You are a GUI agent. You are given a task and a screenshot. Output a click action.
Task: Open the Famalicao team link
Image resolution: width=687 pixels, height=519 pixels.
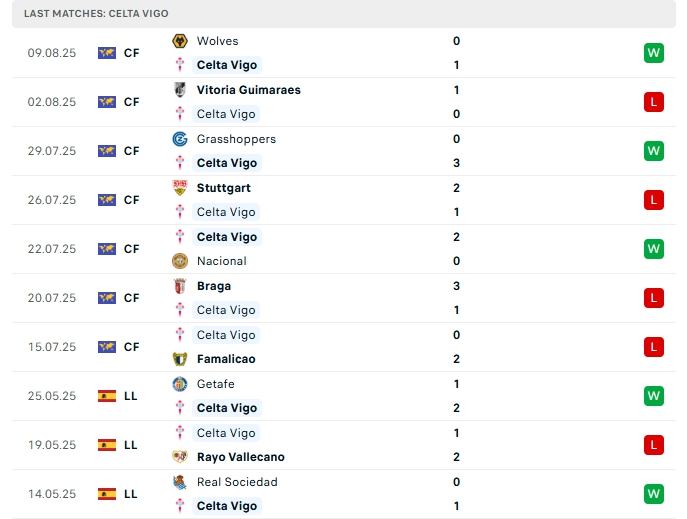pyautogui.click(x=226, y=359)
